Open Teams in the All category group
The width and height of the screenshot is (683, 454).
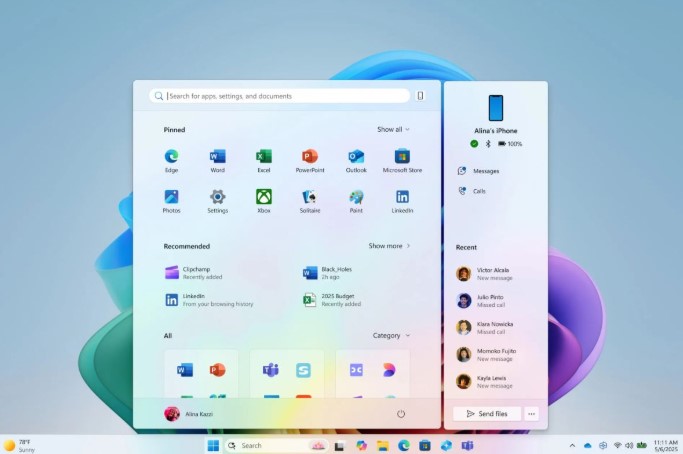[271, 370]
